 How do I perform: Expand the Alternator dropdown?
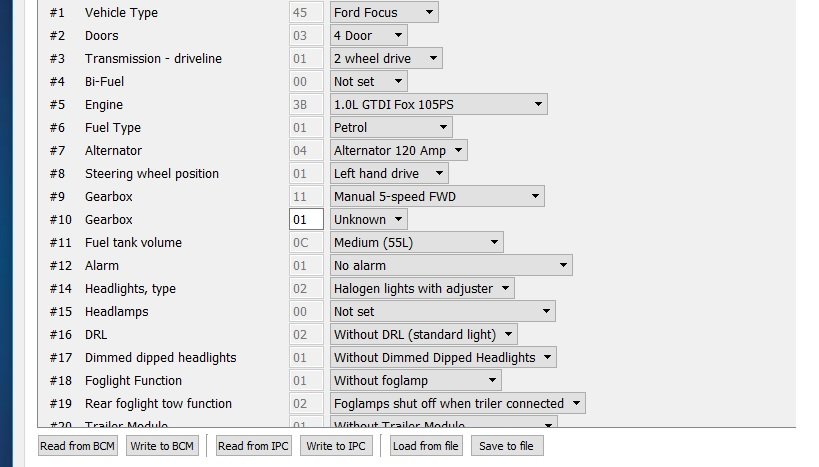click(399, 151)
